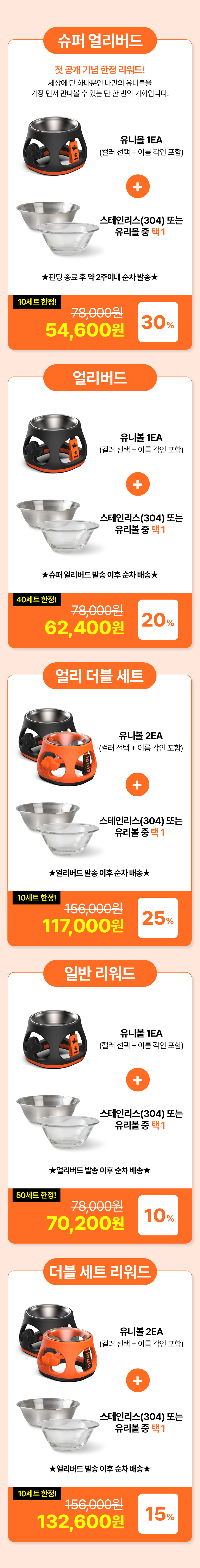Click the 슈퍼 얼리버드 title badge
The width and height of the screenshot is (200, 1568).
tap(100, 41)
